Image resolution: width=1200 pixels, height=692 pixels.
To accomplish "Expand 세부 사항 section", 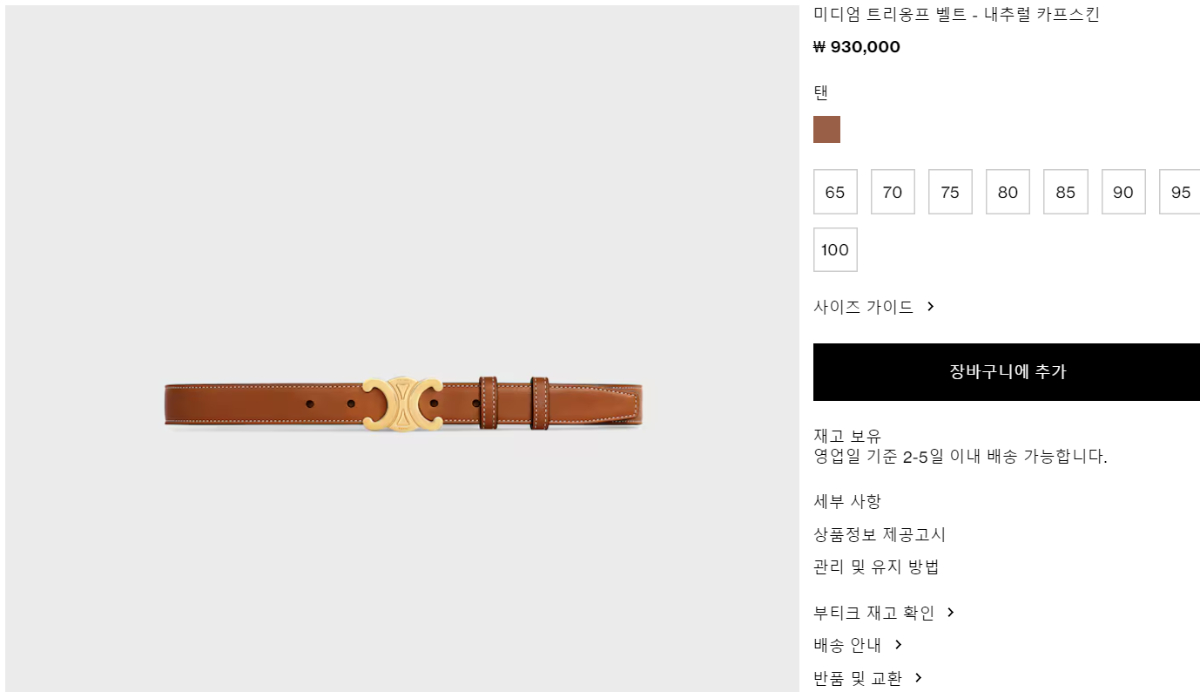I will click(x=848, y=502).
